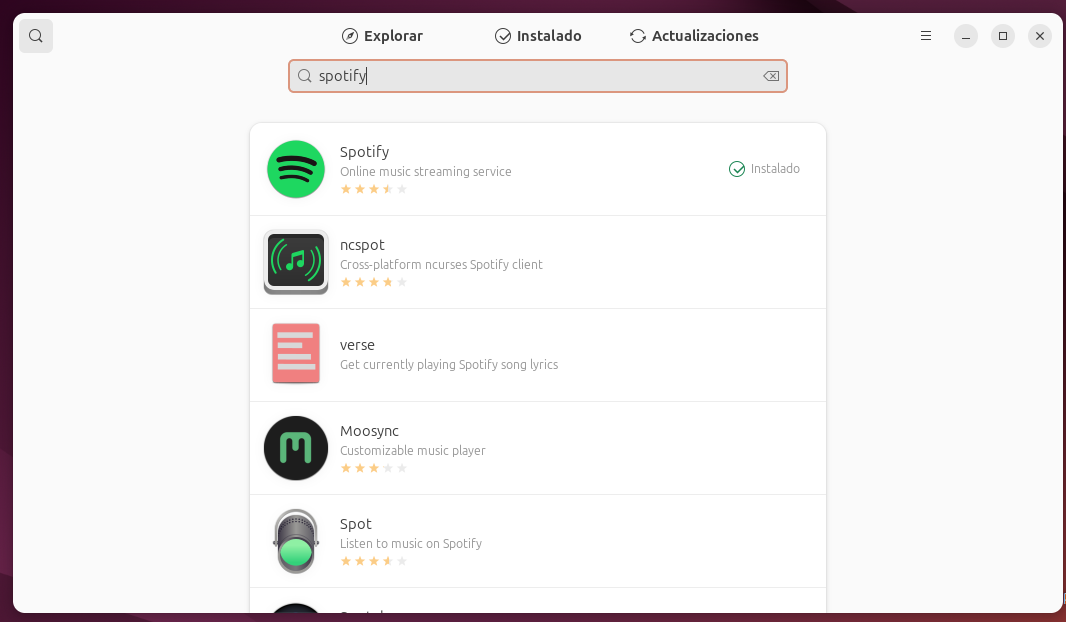
Task: Open the Actualizaciones tab
Action: (x=694, y=36)
